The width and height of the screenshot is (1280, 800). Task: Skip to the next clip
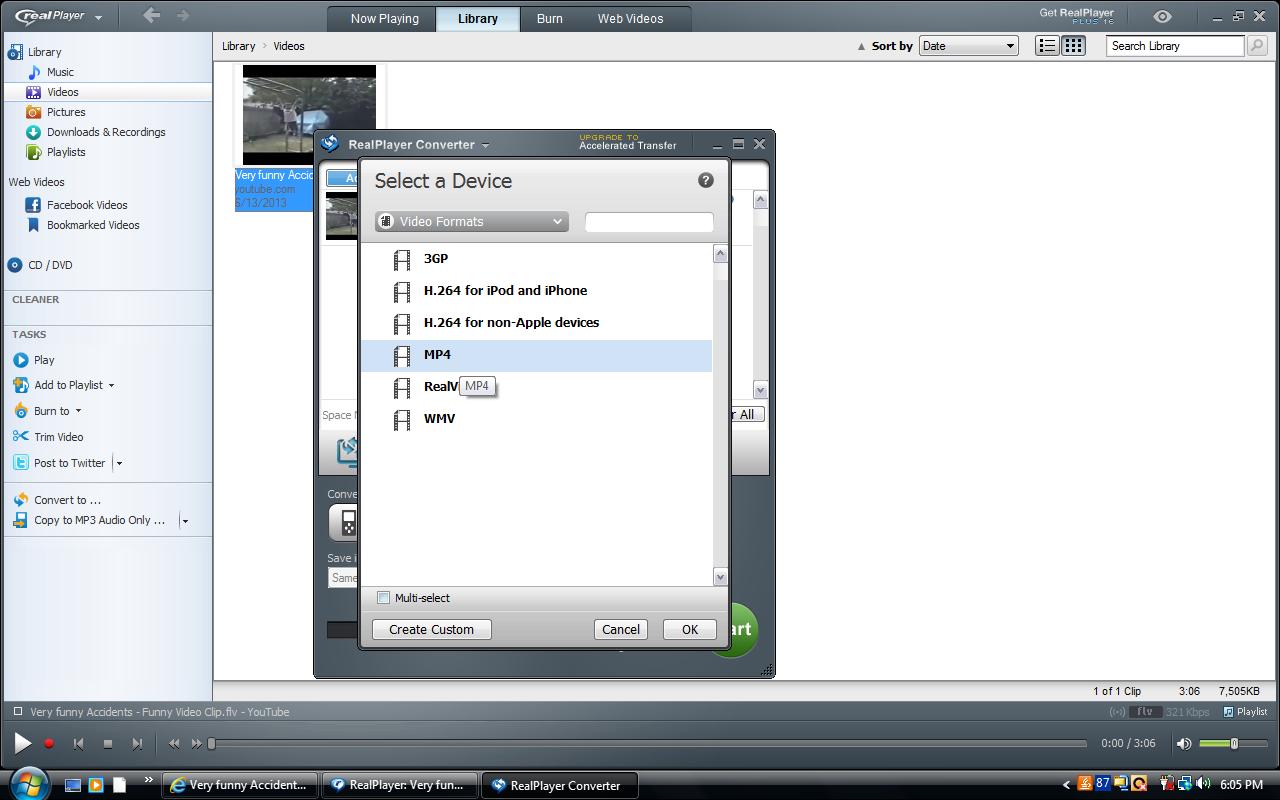137,743
